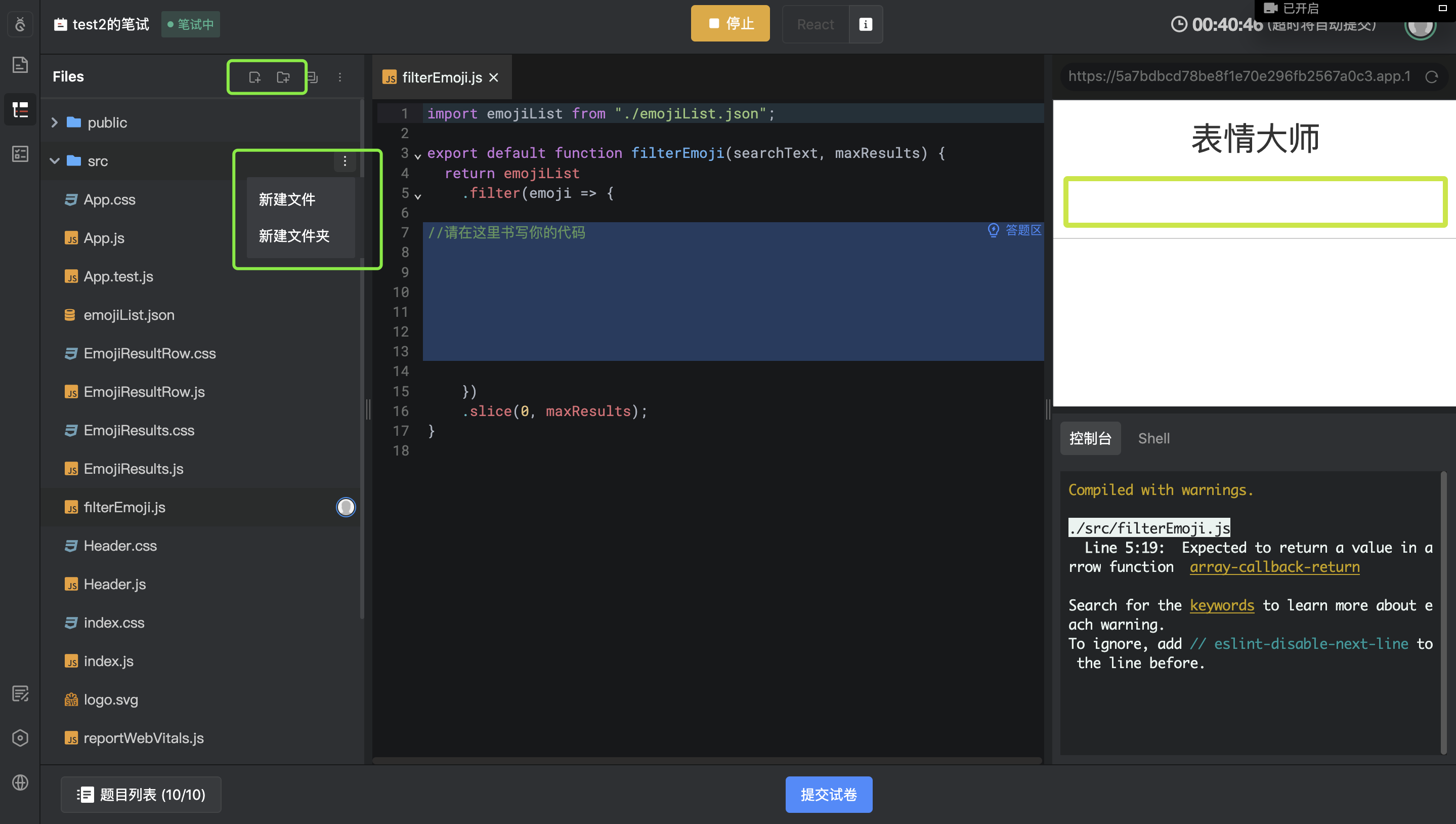Switch to the Shell tab

[x=1153, y=438]
